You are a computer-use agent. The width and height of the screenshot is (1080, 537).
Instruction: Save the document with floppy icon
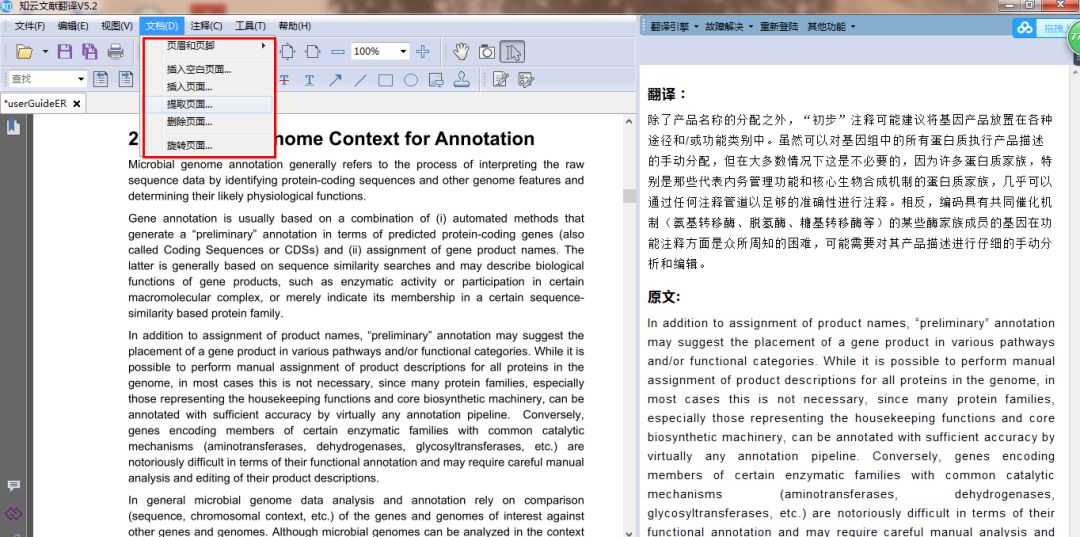[x=65, y=52]
